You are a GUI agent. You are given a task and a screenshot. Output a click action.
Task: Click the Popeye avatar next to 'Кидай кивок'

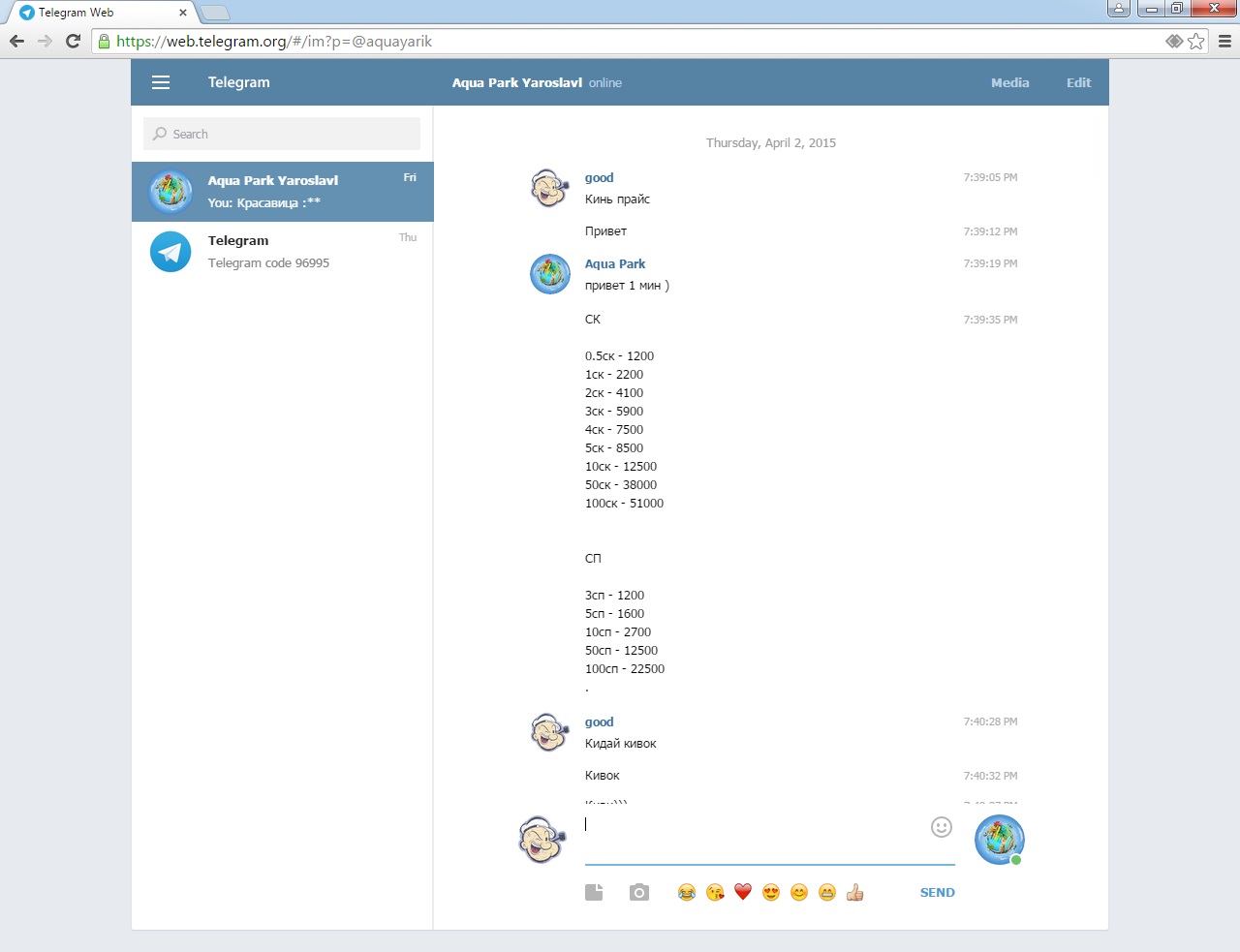coord(549,732)
